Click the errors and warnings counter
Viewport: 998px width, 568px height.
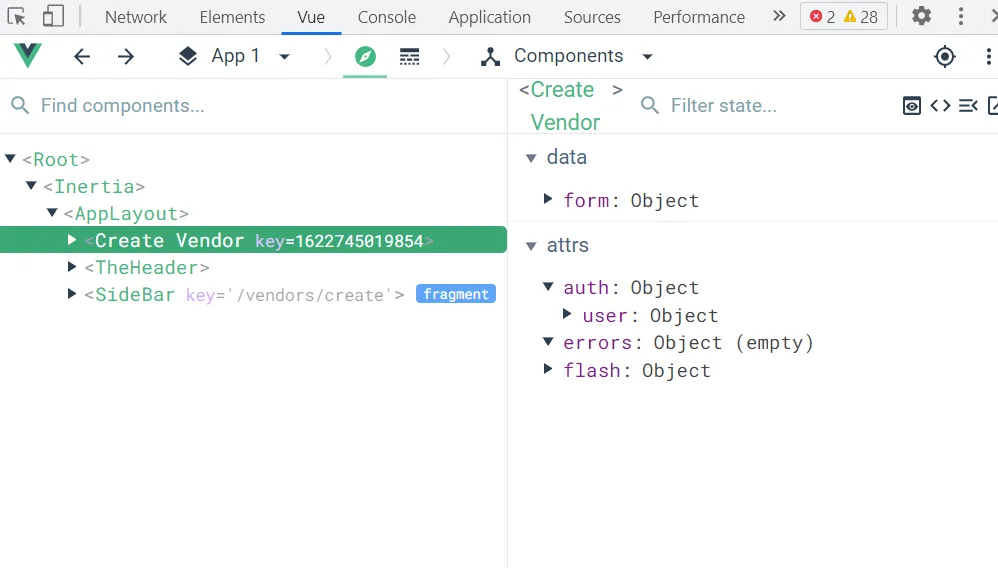click(x=843, y=17)
